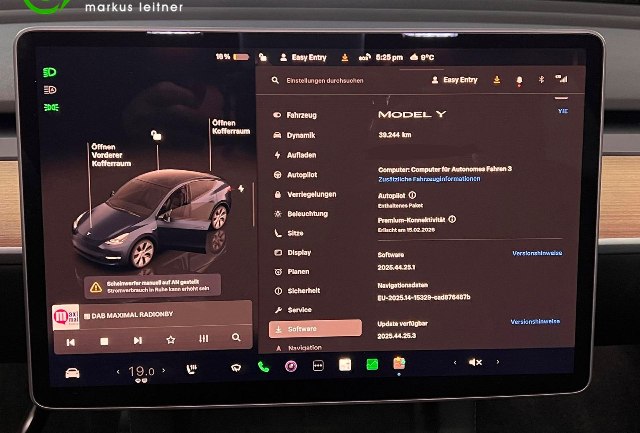Click the download icon in settings header
The height and width of the screenshot is (433, 640).
497,80
